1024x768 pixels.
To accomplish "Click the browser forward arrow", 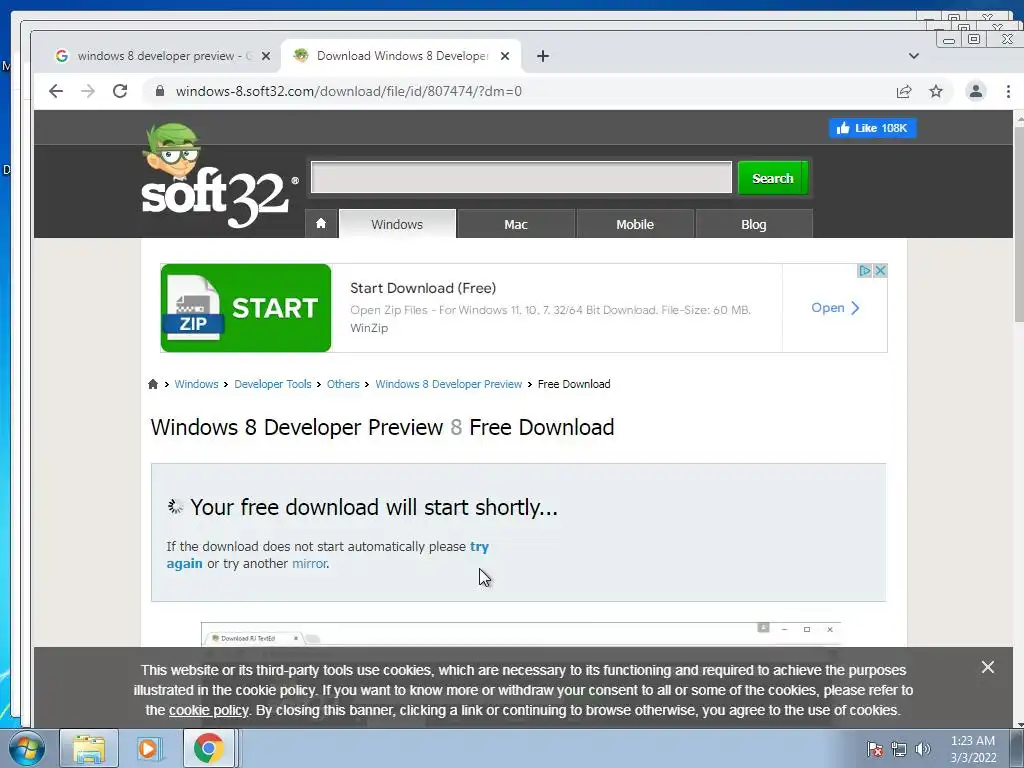I will pyautogui.click(x=88, y=91).
